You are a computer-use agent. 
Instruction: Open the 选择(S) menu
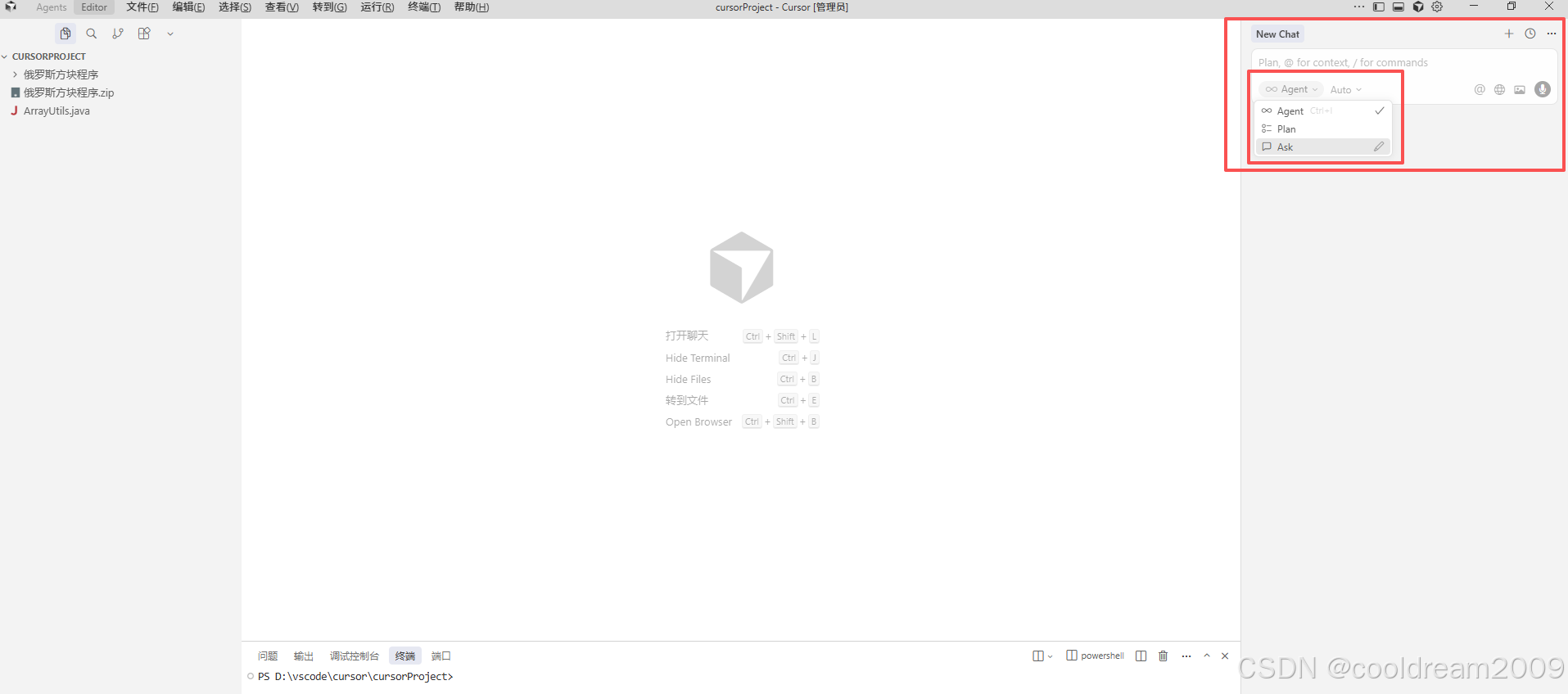pos(235,7)
